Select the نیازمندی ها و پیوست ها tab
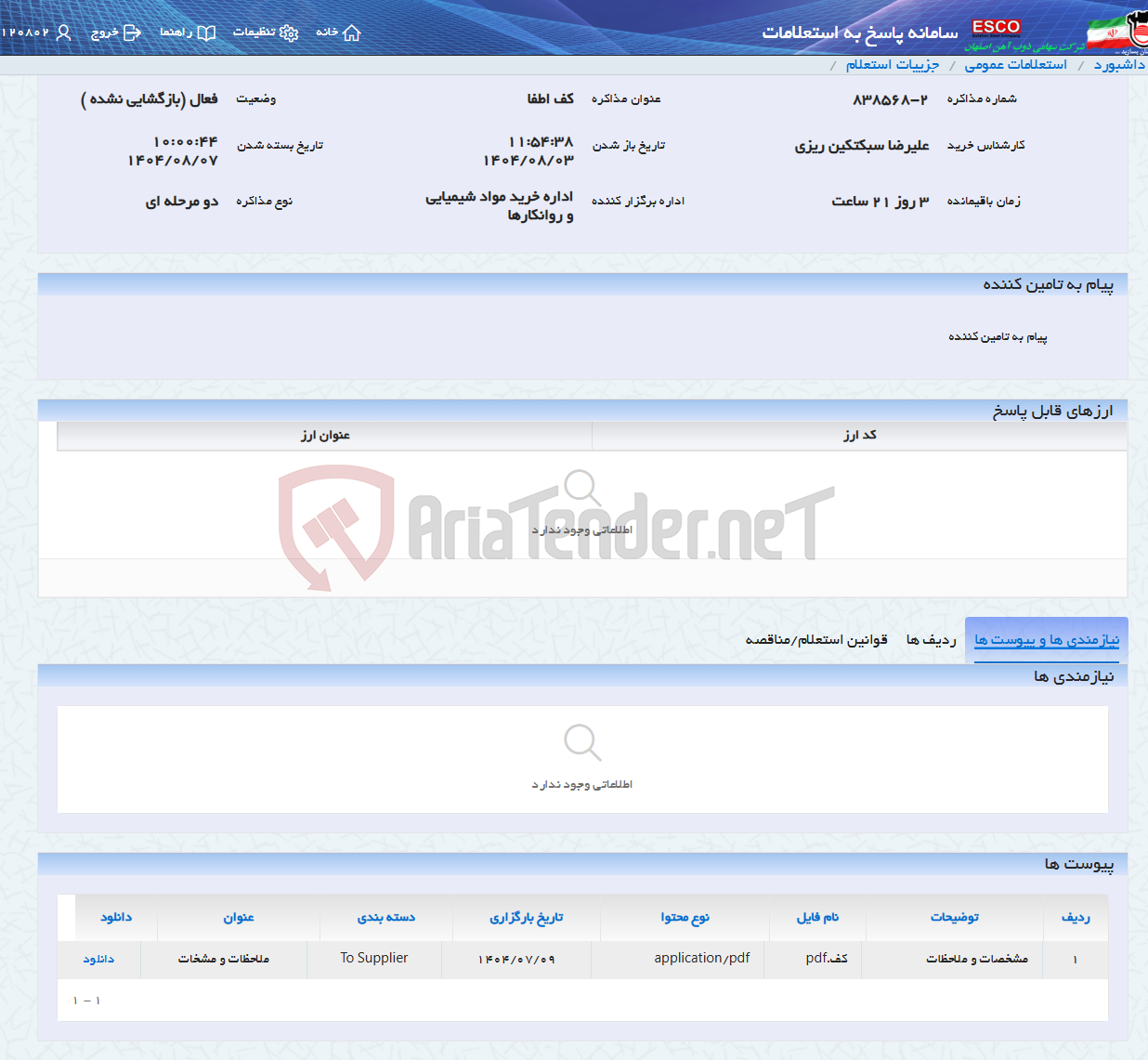Viewport: 1148px width, 1060px height. (1044, 639)
